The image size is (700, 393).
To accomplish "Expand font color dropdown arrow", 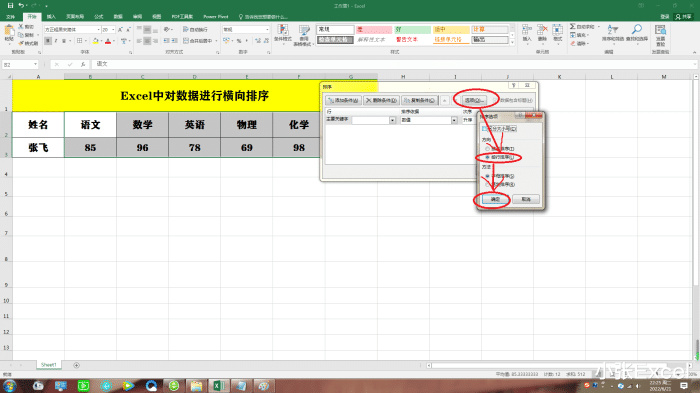I will point(114,41).
